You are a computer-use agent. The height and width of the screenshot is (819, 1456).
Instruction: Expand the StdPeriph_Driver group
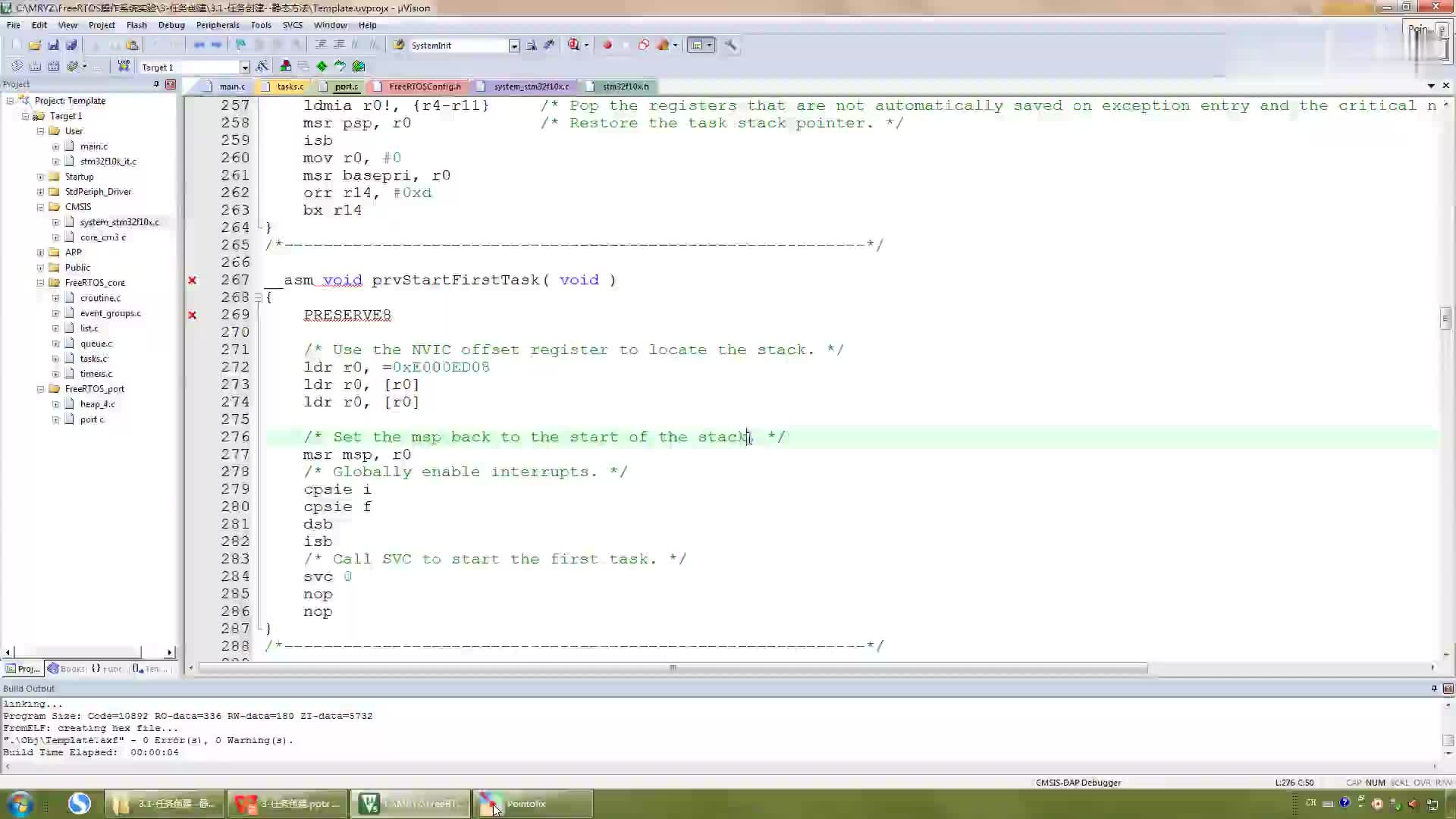[x=41, y=192]
